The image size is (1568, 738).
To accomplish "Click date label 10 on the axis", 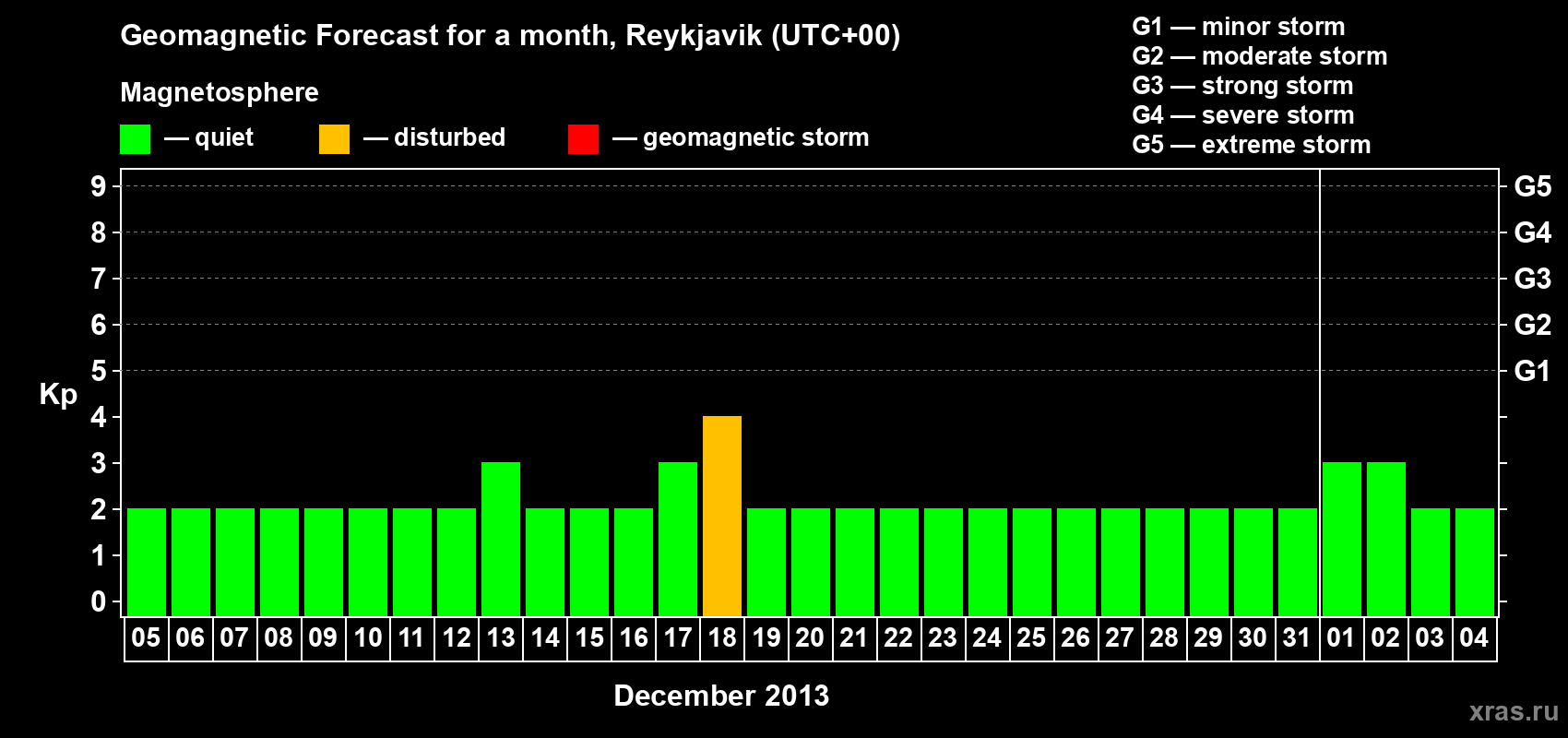I will point(368,638).
